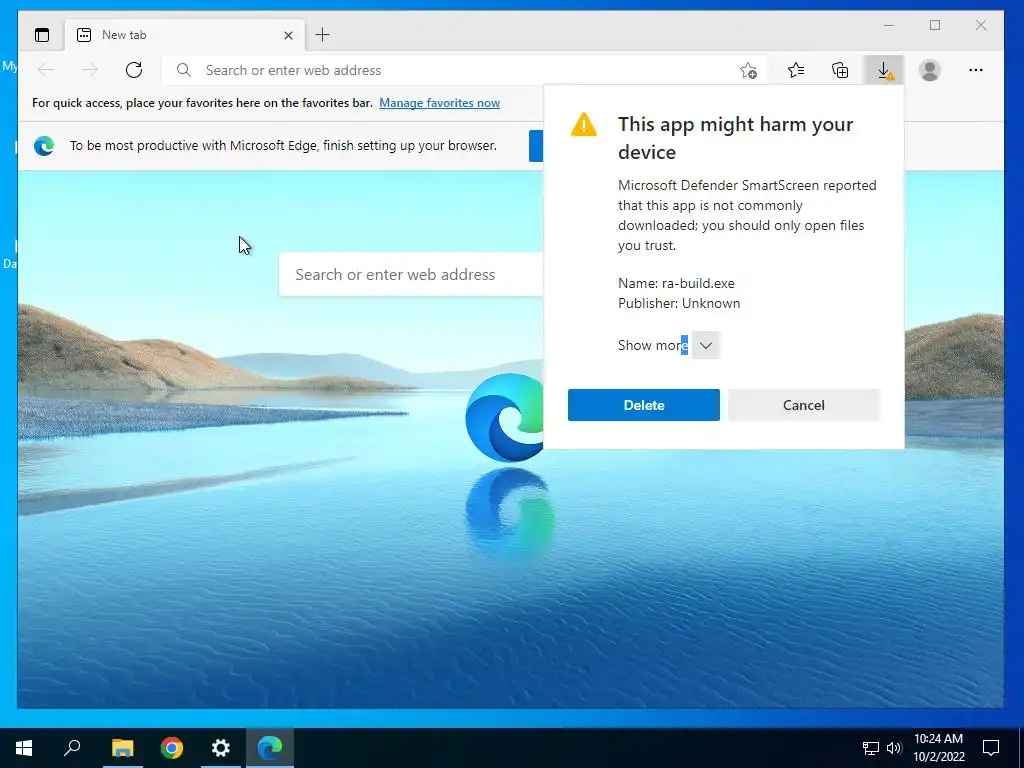Screen dimensions: 1024x768
Task: Open the notification center icon
Action: 991,748
